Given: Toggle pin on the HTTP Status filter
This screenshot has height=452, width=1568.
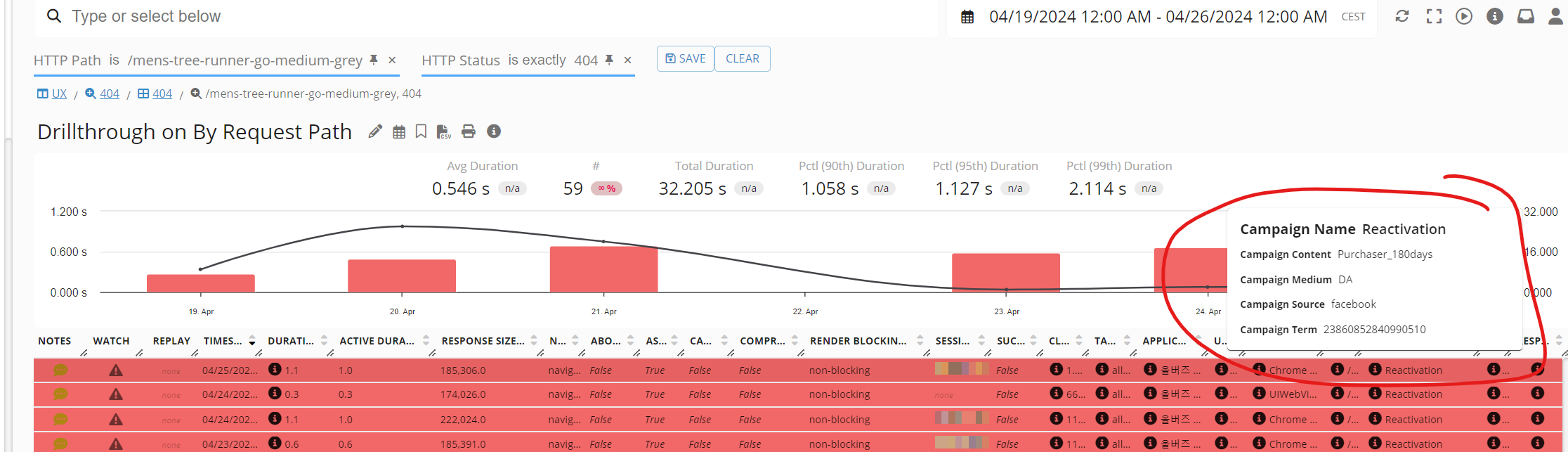Looking at the screenshot, I should (609, 60).
